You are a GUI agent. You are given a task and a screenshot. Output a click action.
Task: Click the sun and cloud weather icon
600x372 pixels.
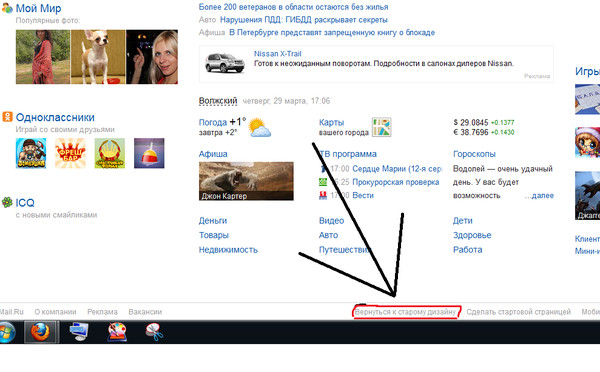(x=259, y=128)
